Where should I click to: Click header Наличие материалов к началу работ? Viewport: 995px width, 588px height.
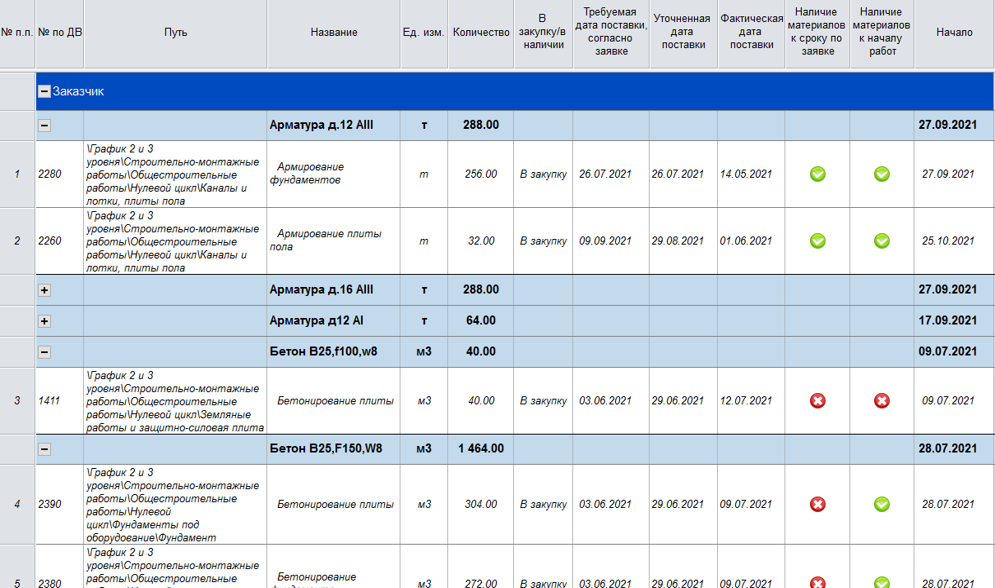coord(882,32)
